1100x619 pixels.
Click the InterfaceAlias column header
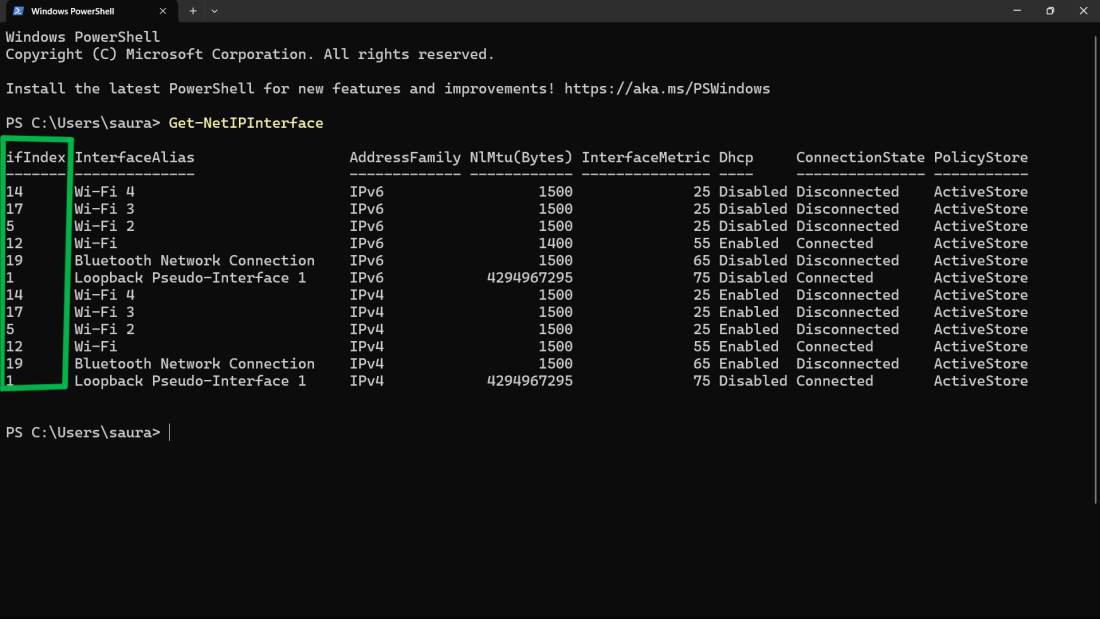(134, 157)
